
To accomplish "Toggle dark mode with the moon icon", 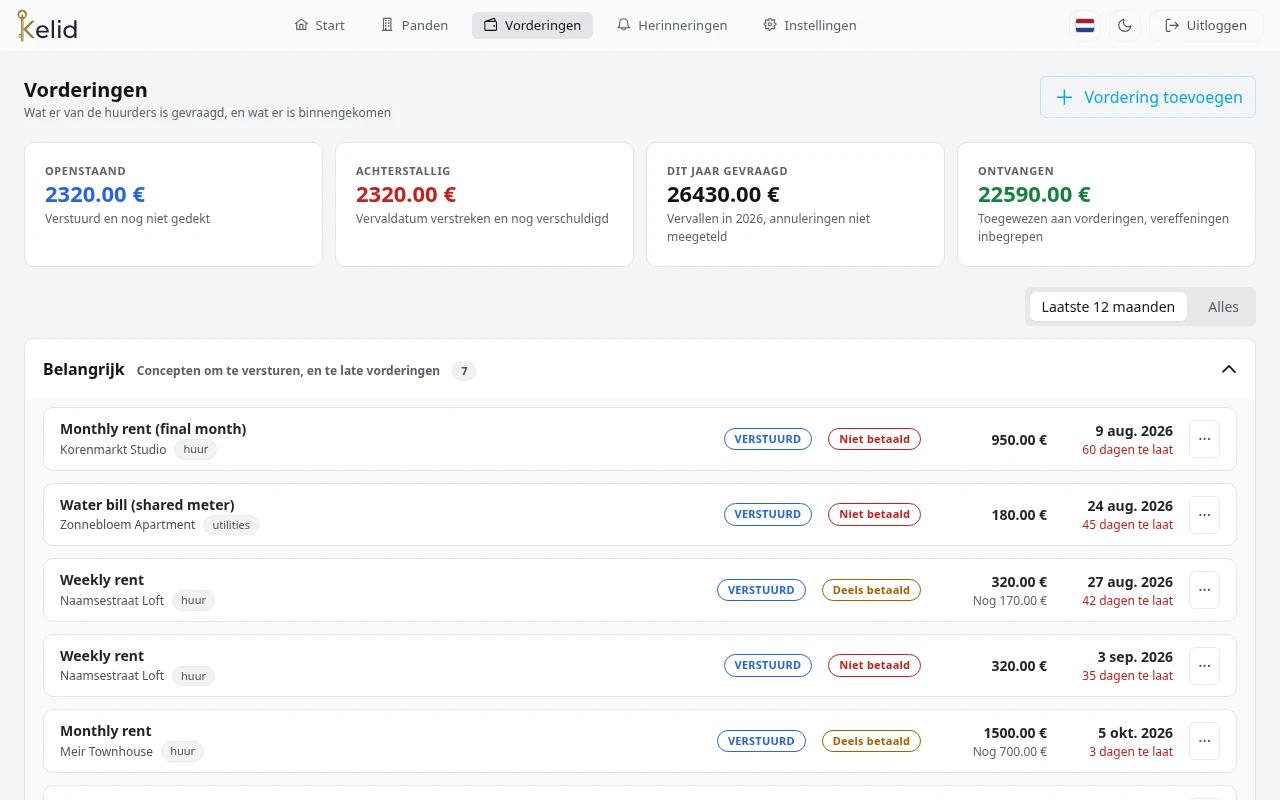I will click(1125, 25).
